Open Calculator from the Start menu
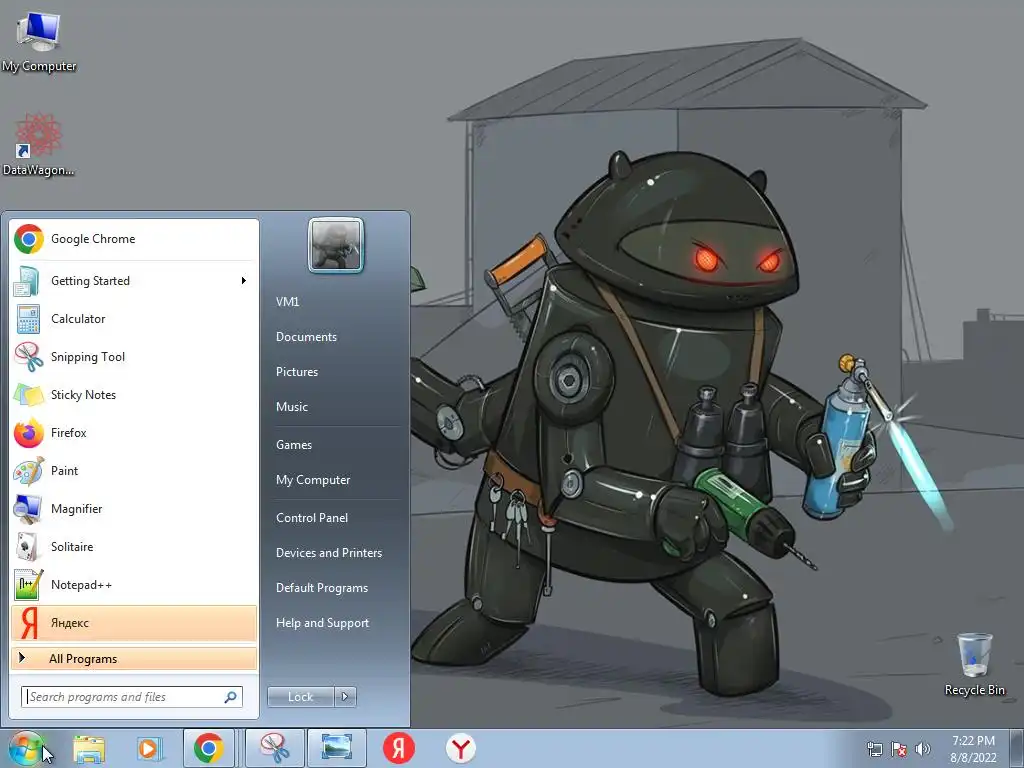 tap(134, 319)
